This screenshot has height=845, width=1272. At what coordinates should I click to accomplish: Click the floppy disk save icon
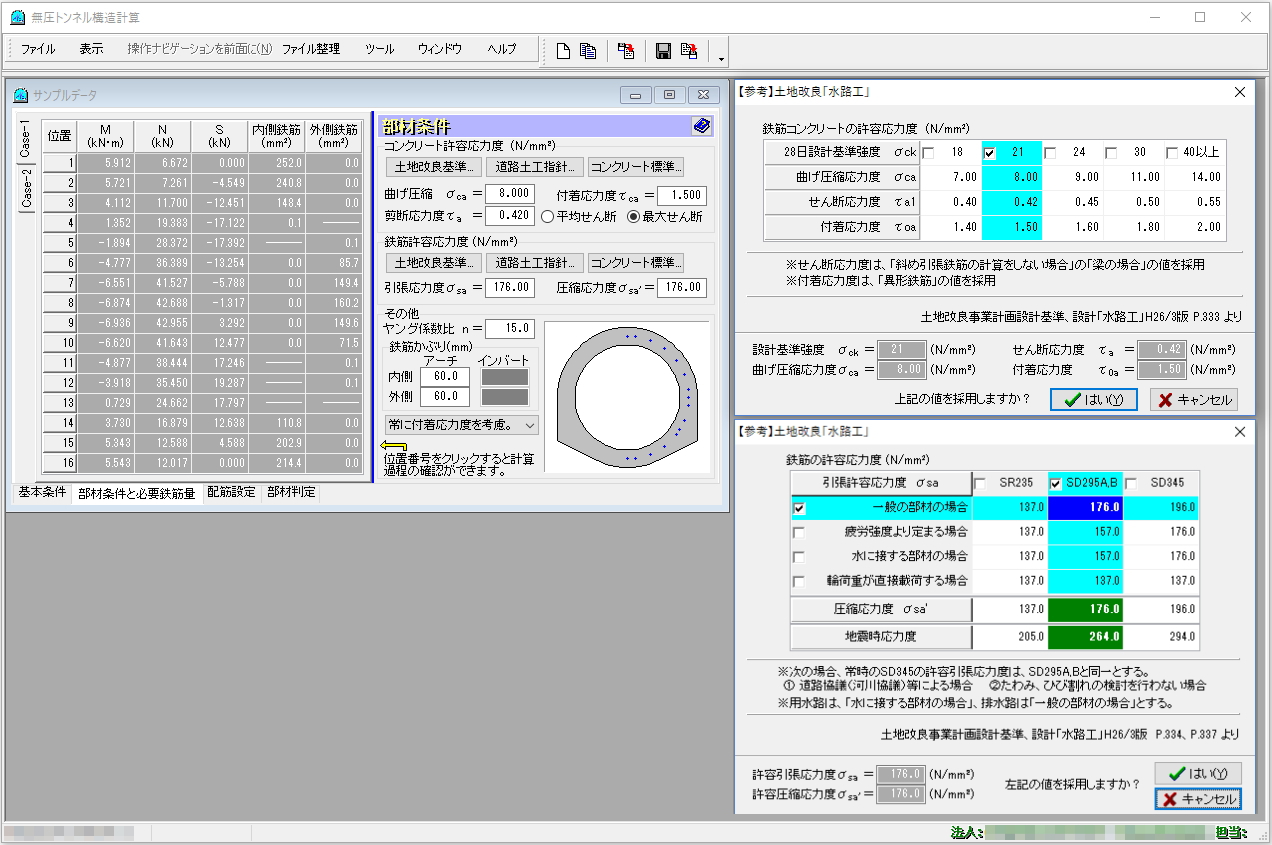pos(663,51)
